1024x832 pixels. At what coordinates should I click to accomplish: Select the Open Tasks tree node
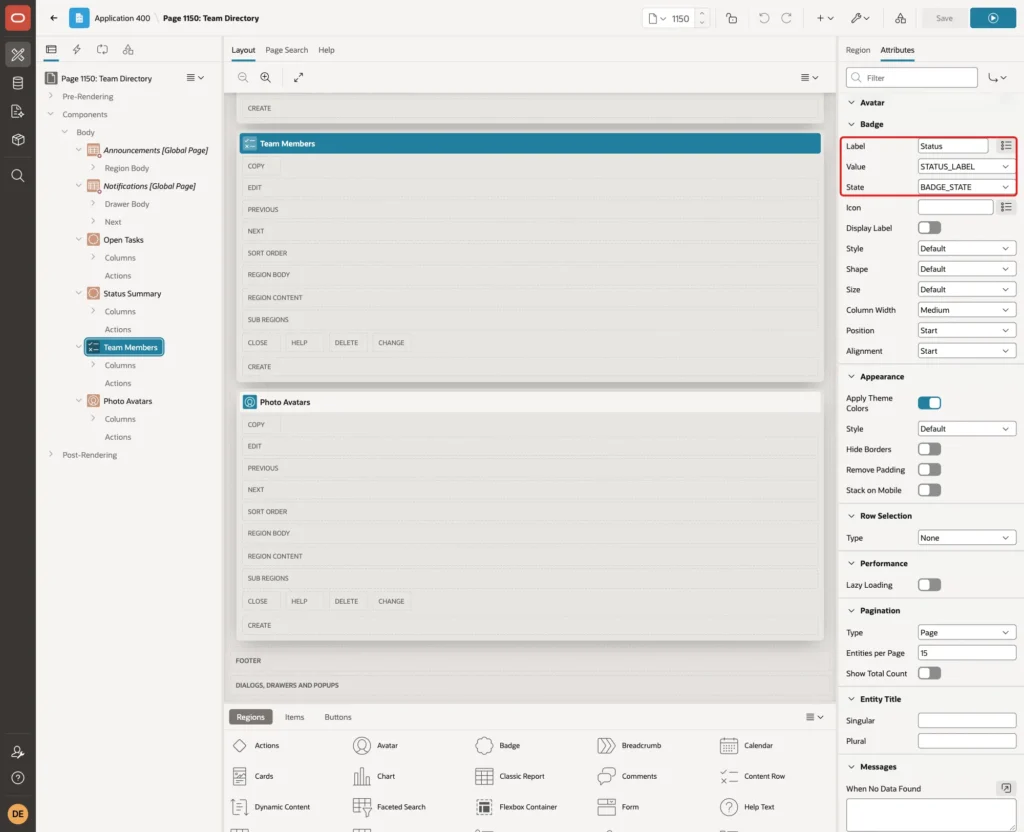[x=123, y=240]
